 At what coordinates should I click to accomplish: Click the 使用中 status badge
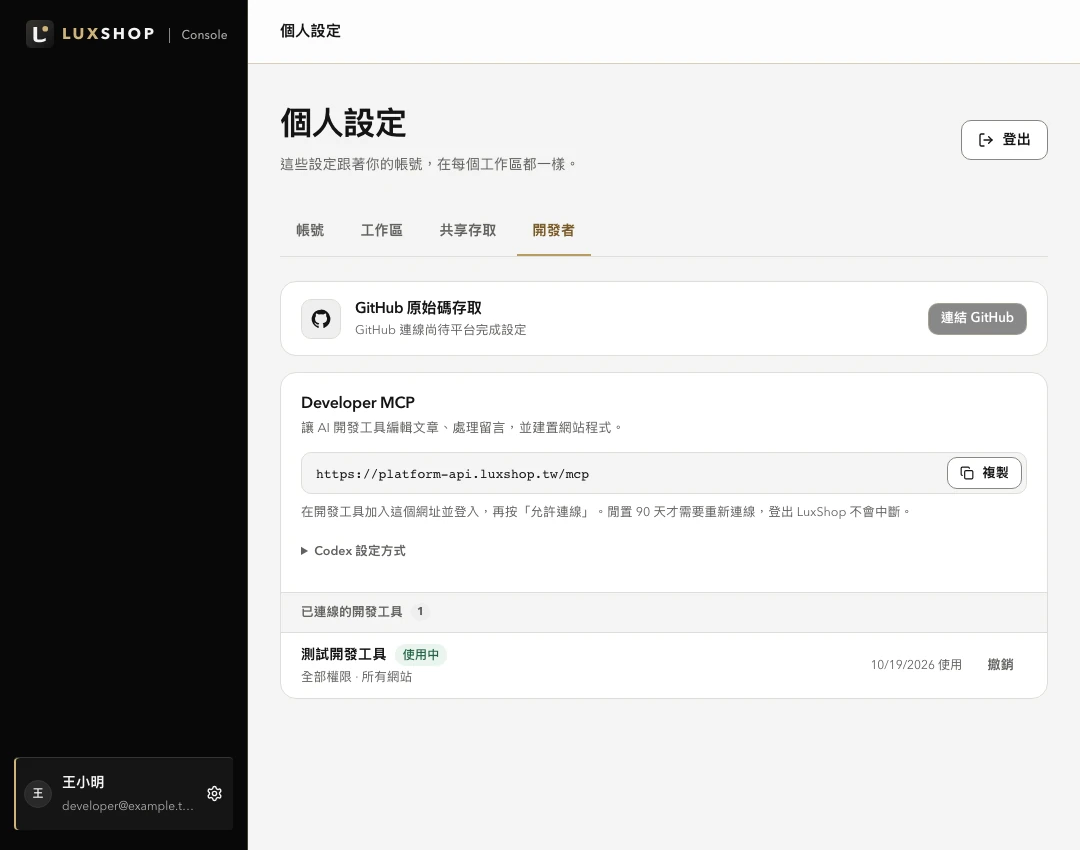tap(421, 655)
